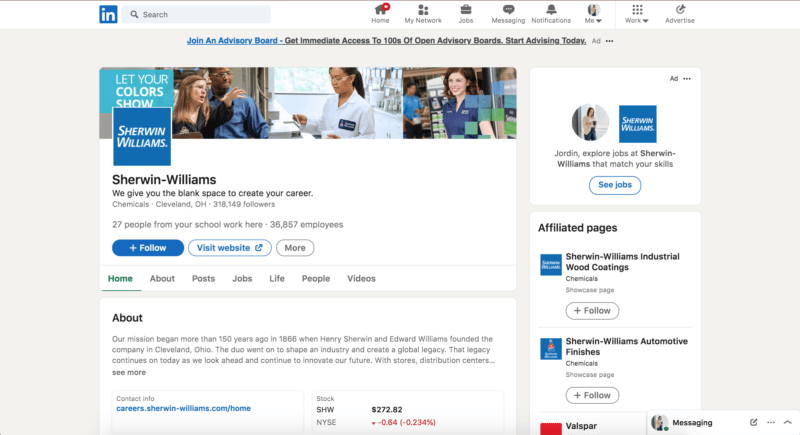Switch to the Home tab
Image resolution: width=800 pixels, height=435 pixels.
pos(120,278)
